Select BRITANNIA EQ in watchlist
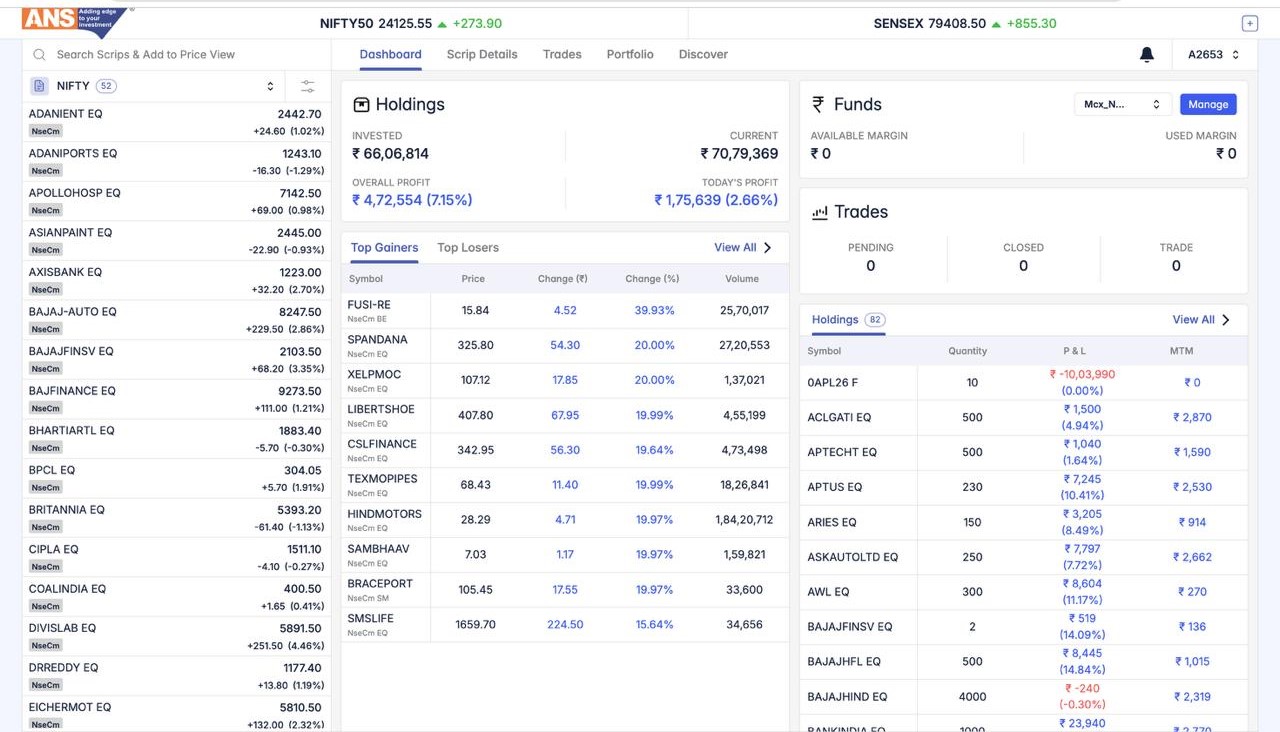1280x732 pixels. tap(176, 517)
